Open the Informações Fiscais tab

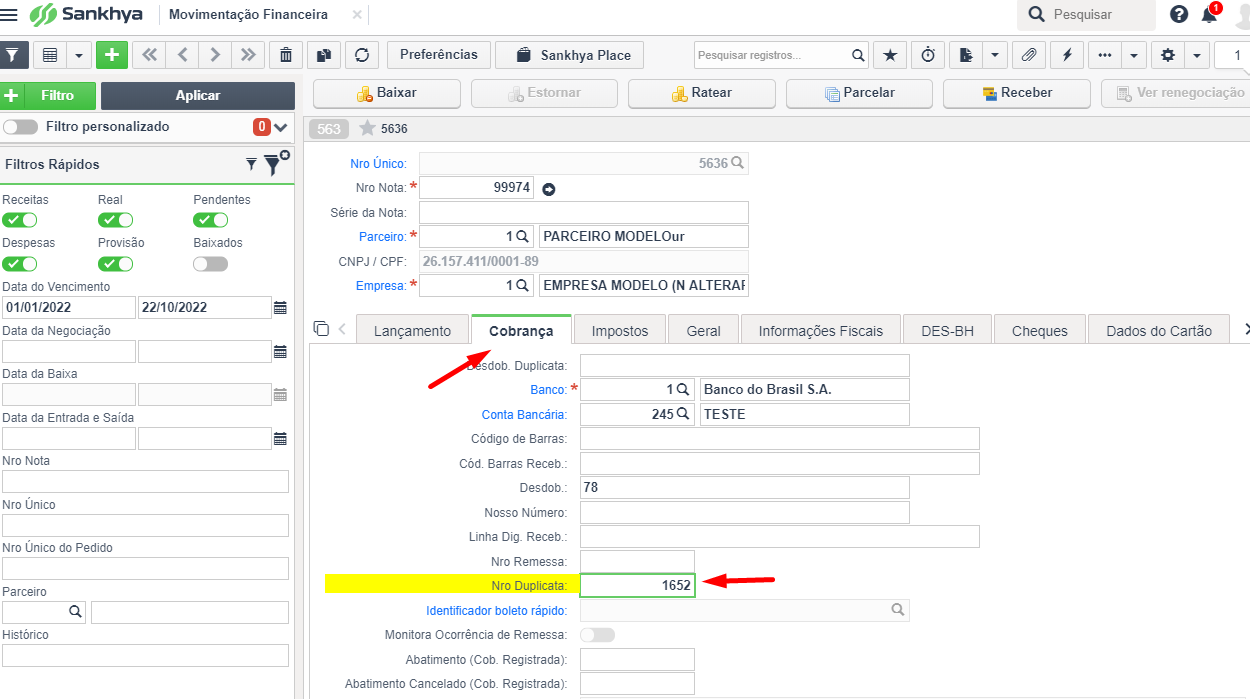click(820, 331)
